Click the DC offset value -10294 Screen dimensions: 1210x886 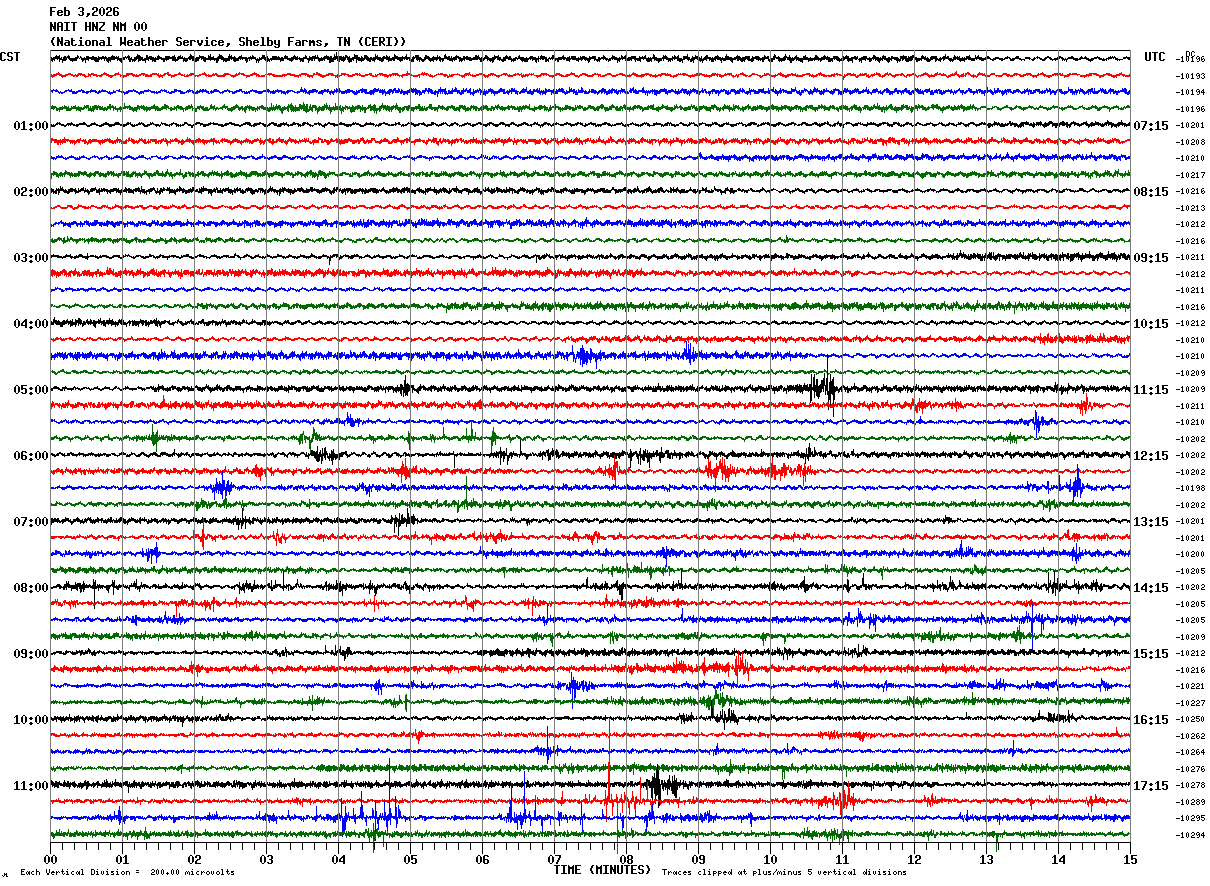tap(1191, 835)
